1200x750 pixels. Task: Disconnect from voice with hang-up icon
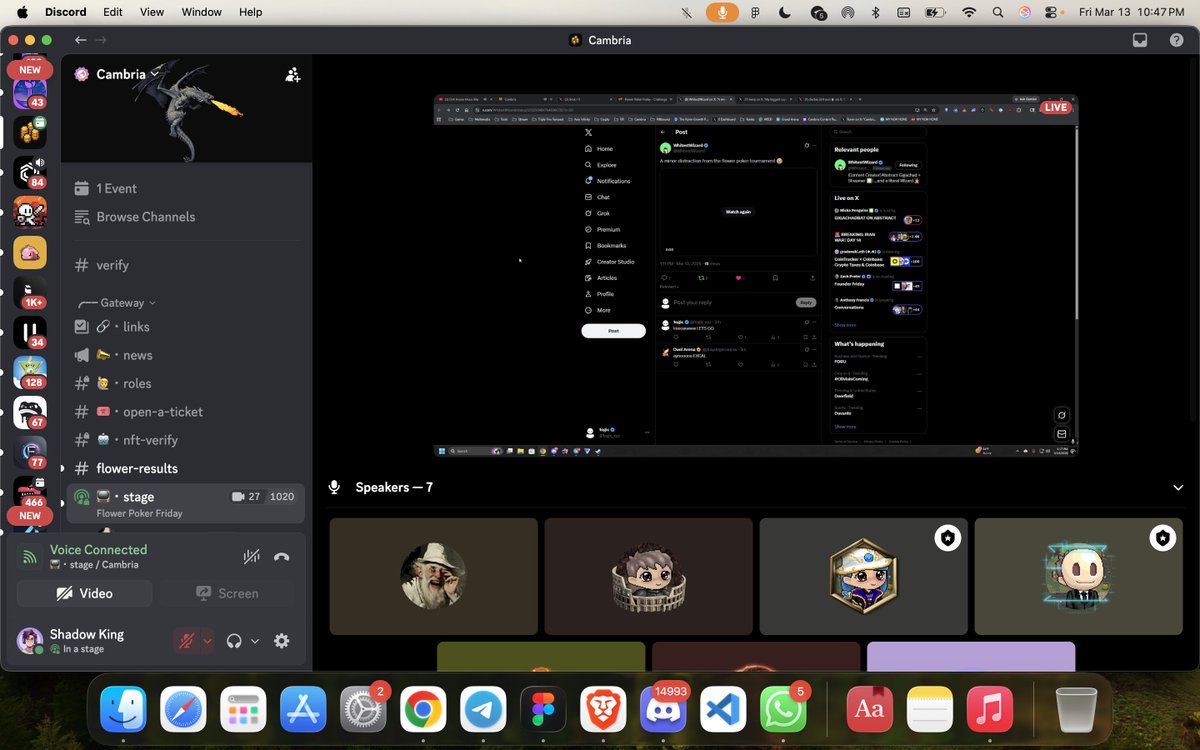[282, 557]
